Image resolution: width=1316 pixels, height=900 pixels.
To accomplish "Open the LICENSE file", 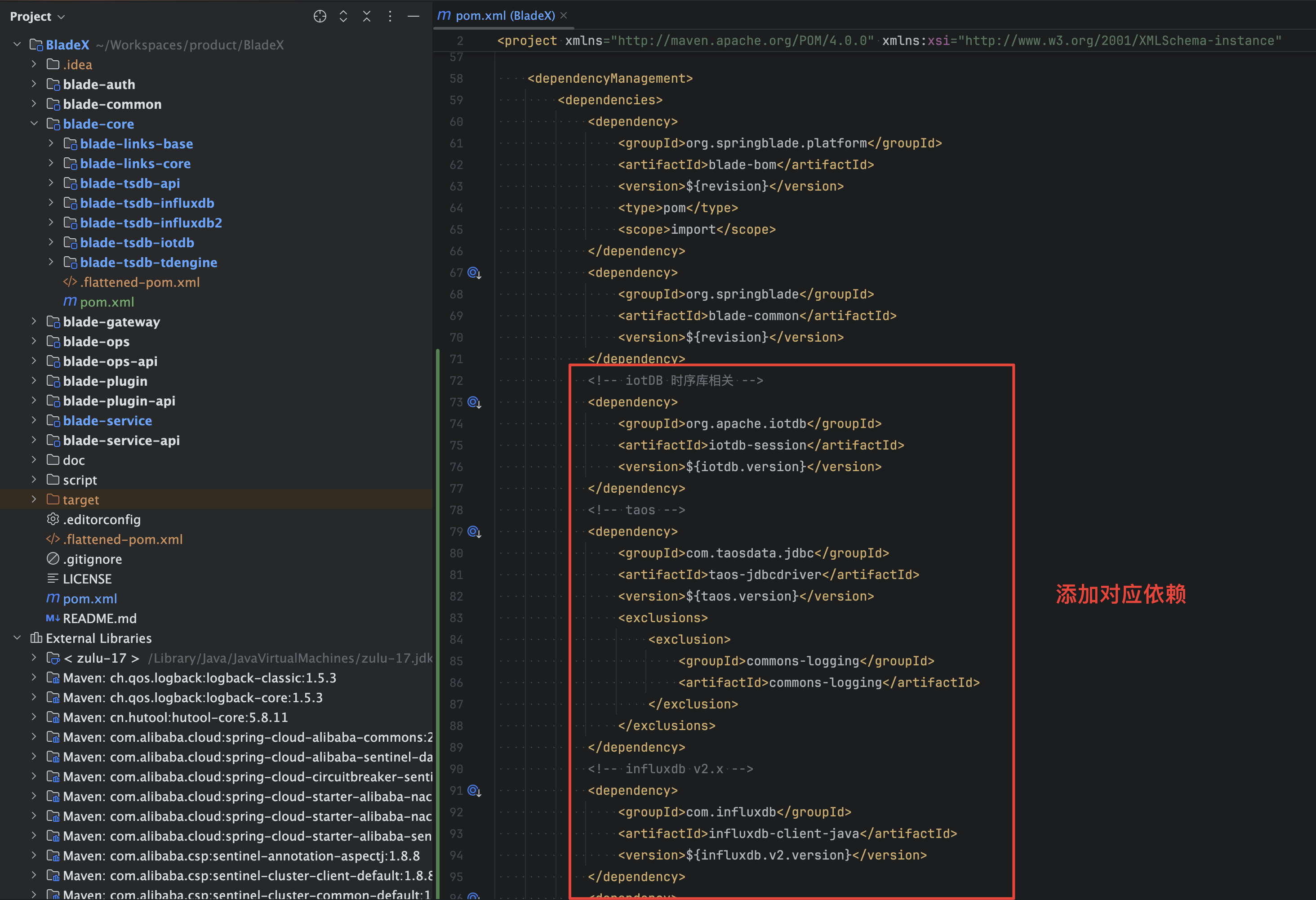I will coord(87,579).
